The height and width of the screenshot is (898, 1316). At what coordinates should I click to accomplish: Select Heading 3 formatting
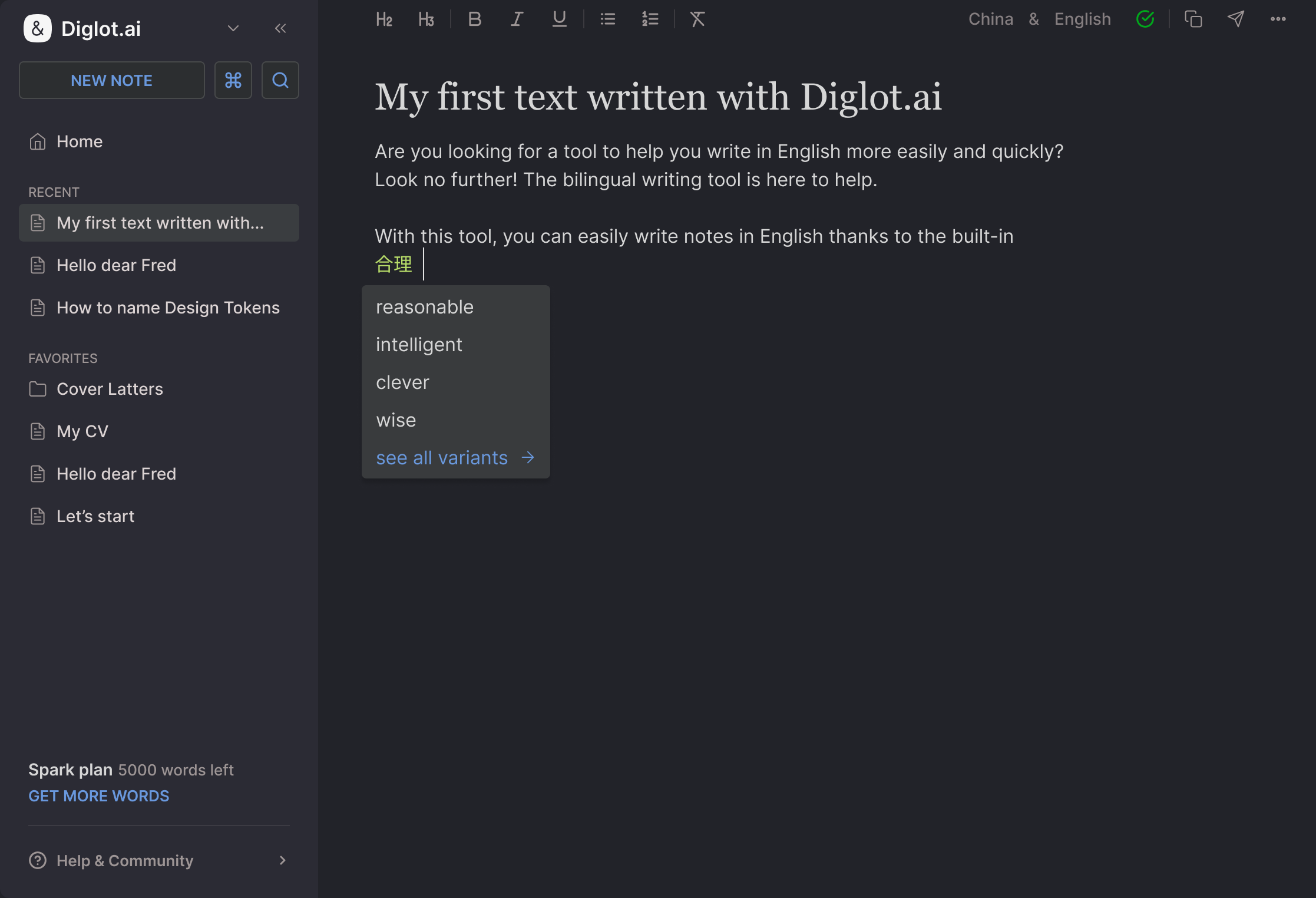tap(426, 19)
